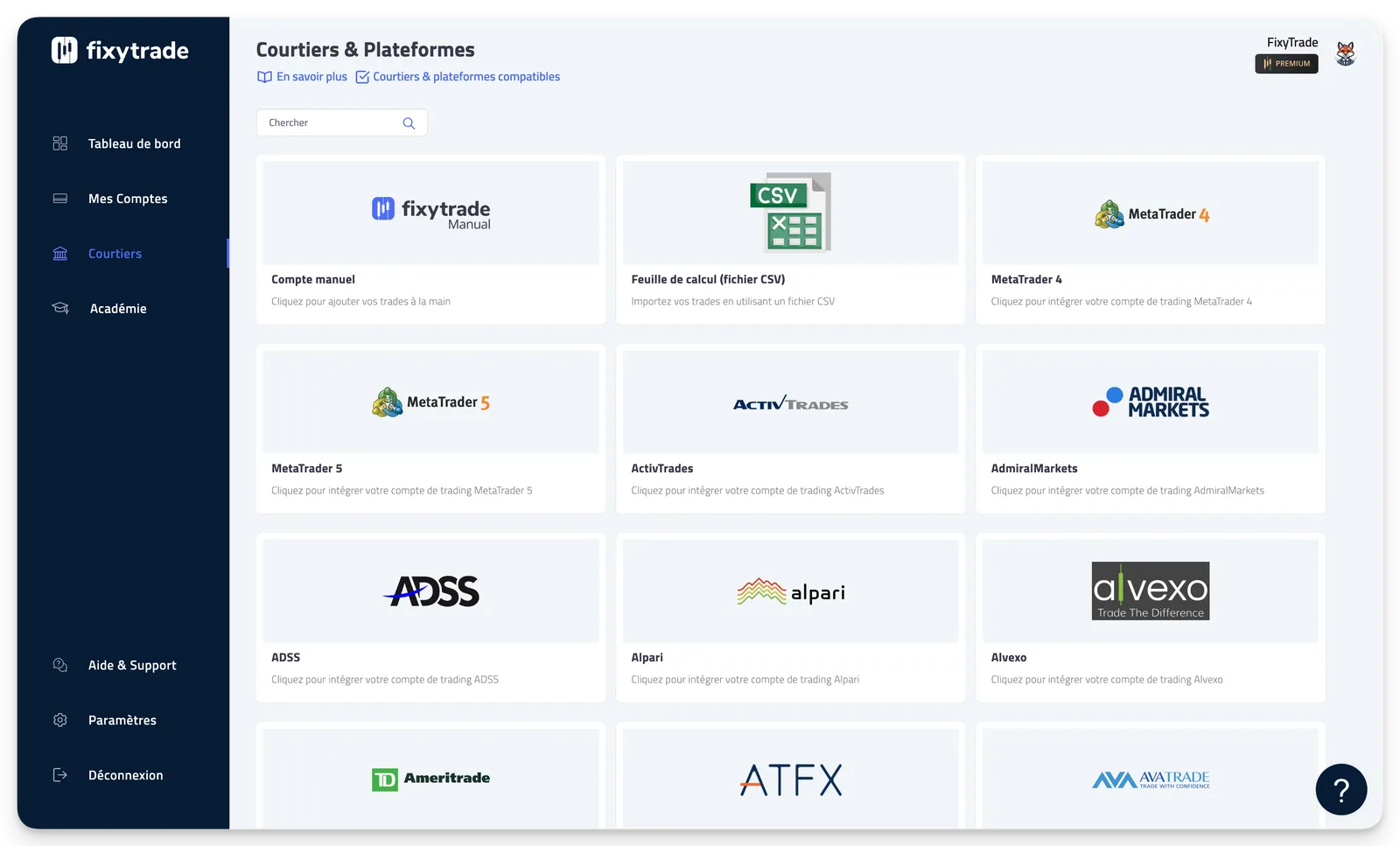Open Paramètres page
This screenshot has height=846, width=1400.
pos(122,720)
